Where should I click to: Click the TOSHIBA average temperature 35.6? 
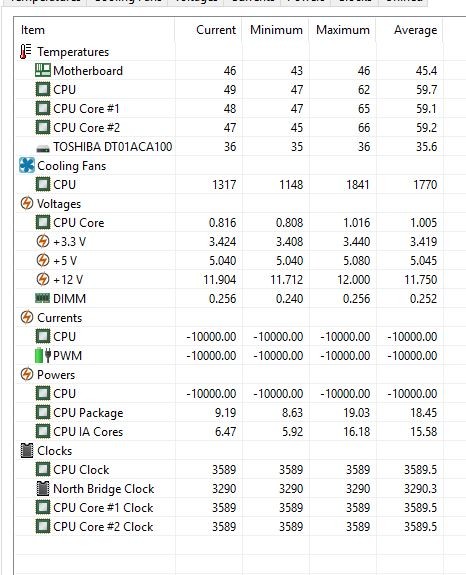(426, 147)
